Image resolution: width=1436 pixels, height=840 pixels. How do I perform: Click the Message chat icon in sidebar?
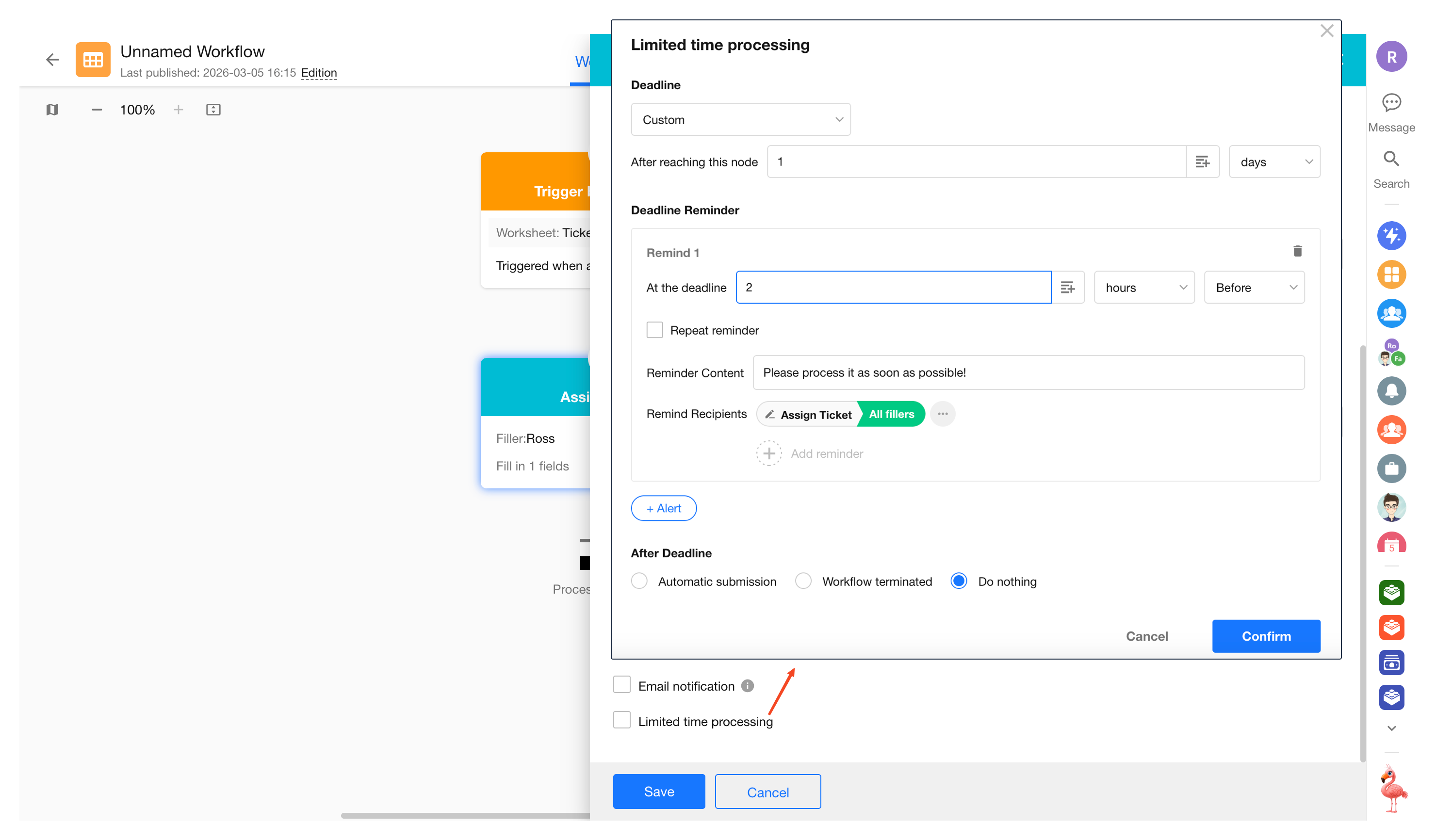click(x=1391, y=103)
